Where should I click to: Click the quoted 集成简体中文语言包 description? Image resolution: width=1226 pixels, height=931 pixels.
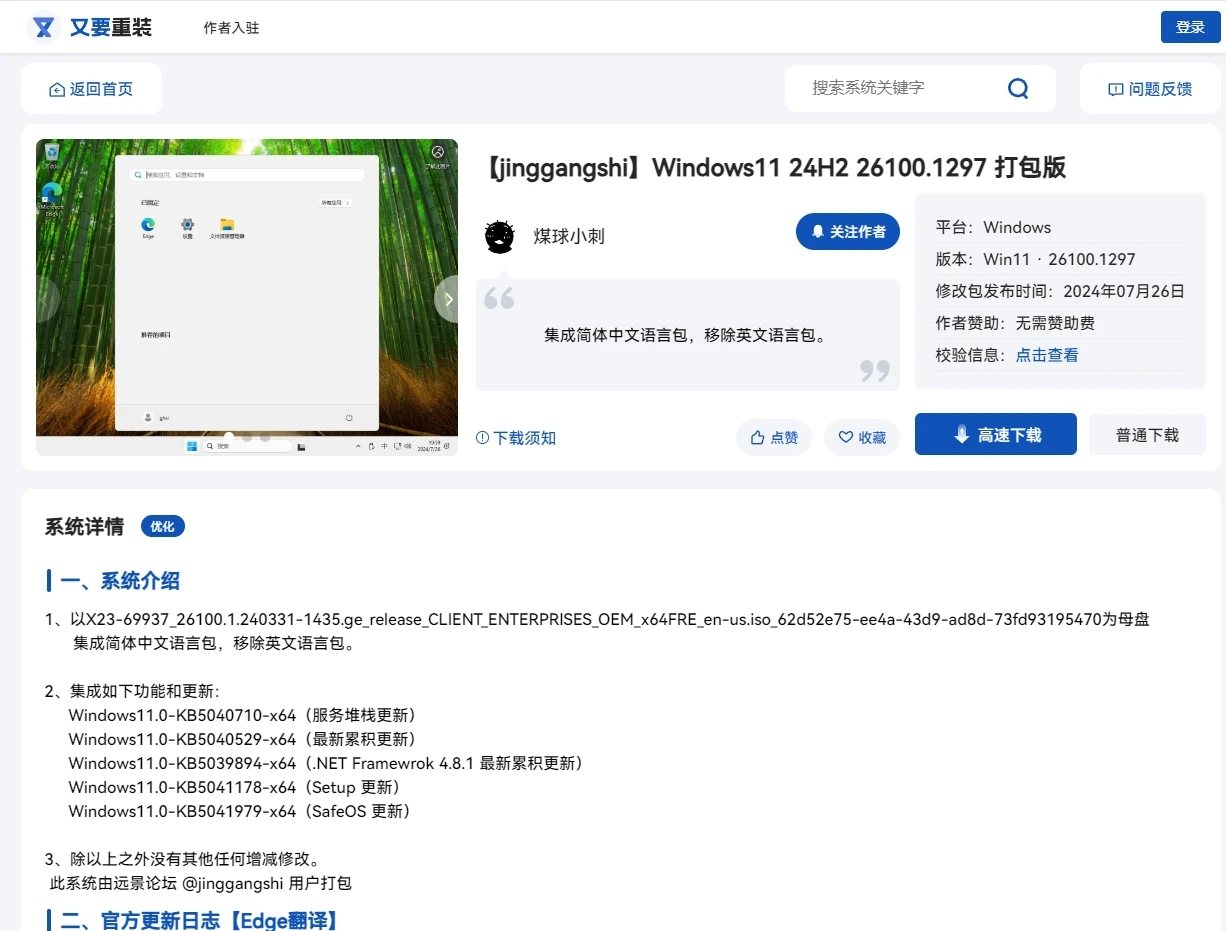pos(688,335)
